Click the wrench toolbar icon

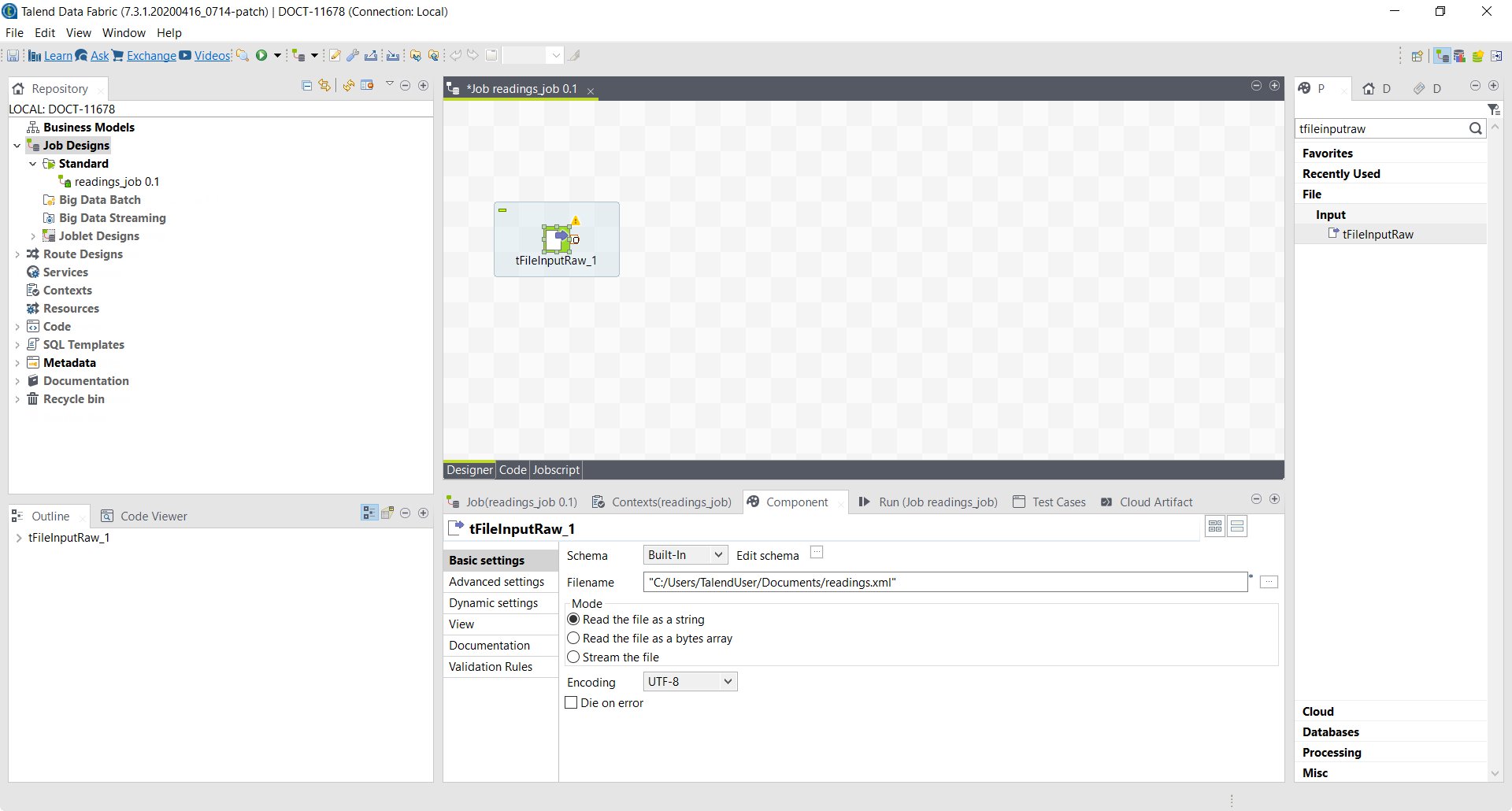coord(353,55)
